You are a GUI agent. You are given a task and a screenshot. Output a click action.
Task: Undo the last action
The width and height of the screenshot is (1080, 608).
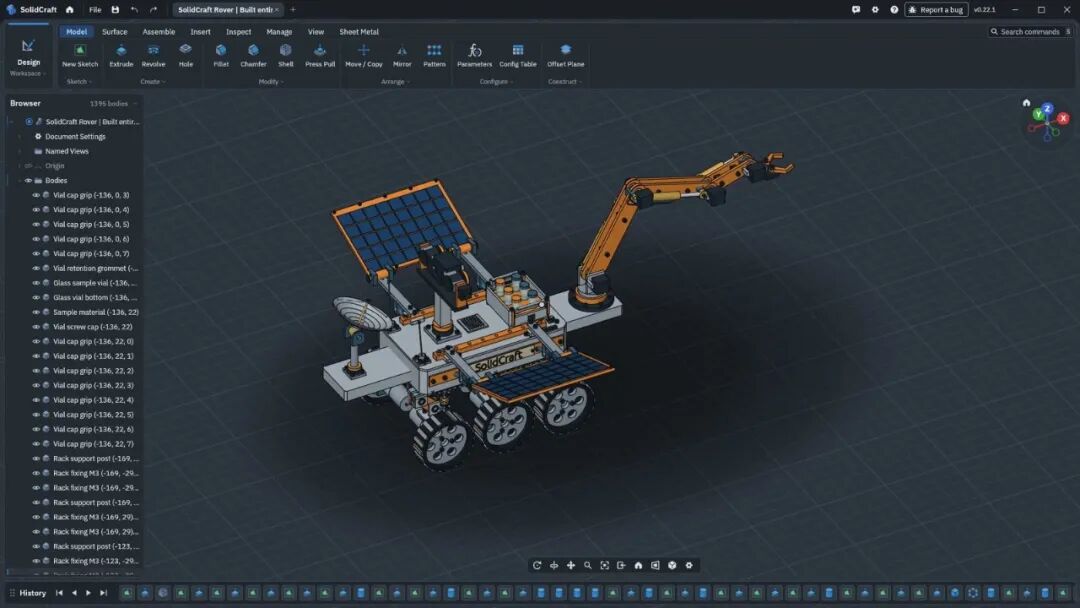pyautogui.click(x=134, y=10)
